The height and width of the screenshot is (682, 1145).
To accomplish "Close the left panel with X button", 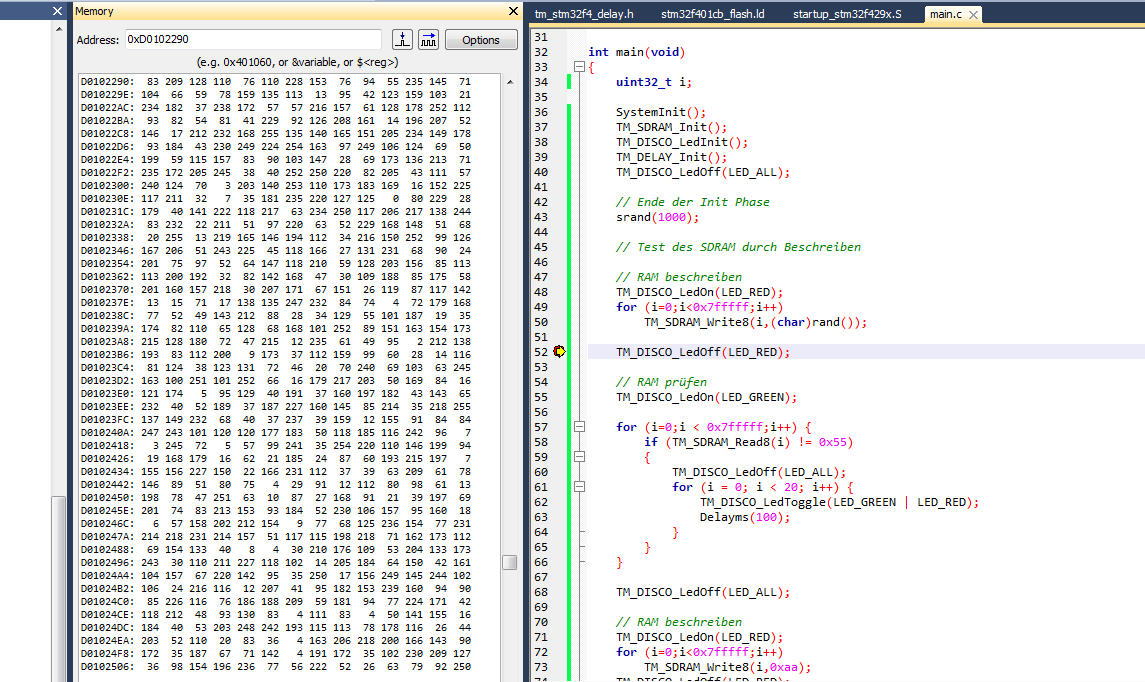I will [55, 11].
